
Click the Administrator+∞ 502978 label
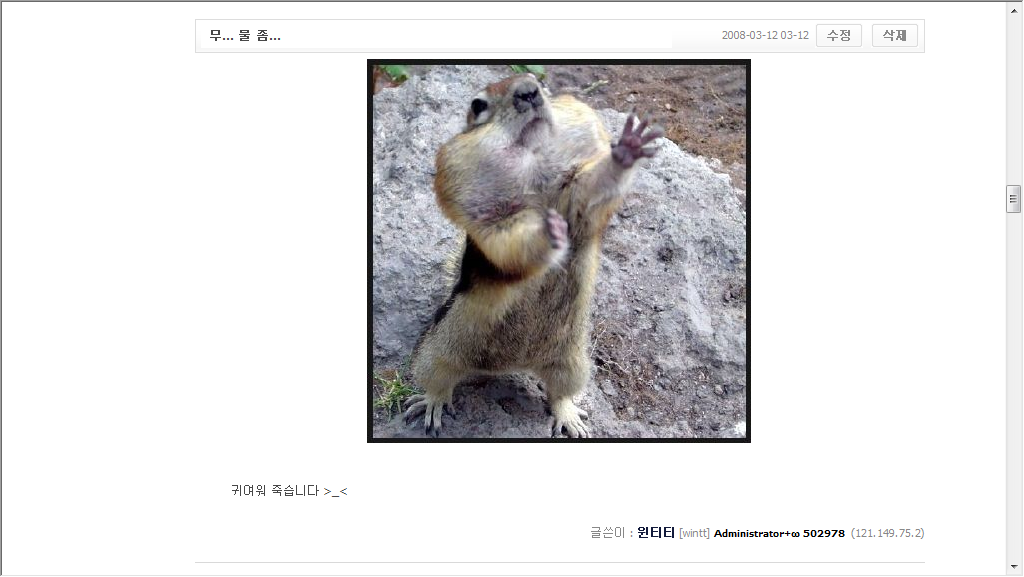[779, 533]
